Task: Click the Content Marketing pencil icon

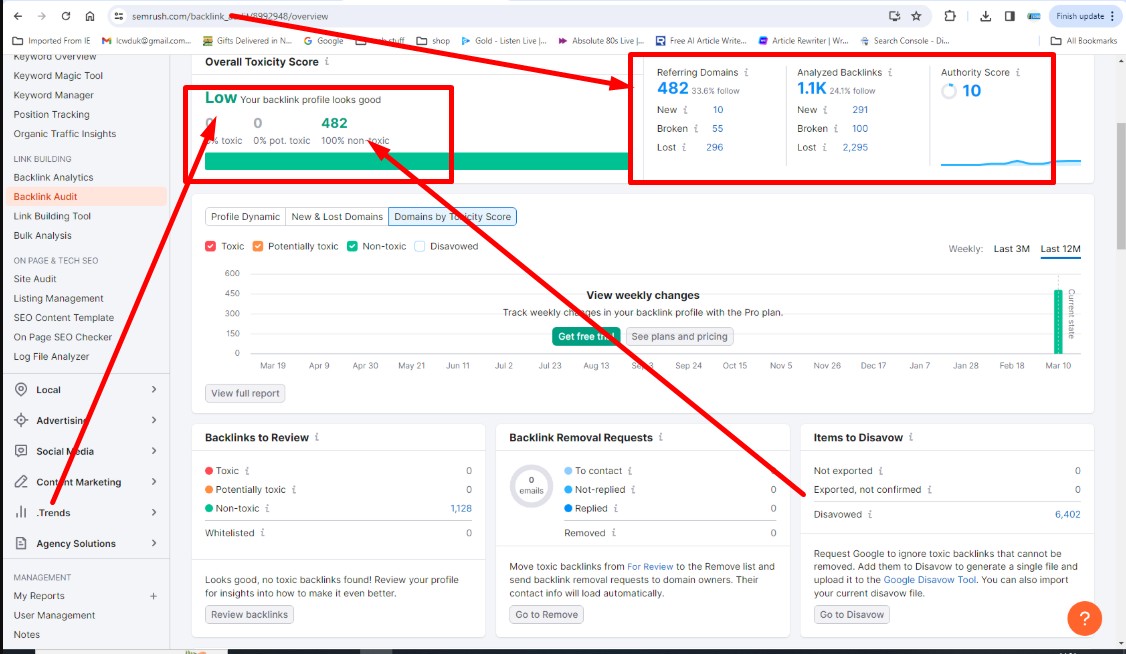Action: 22,482
